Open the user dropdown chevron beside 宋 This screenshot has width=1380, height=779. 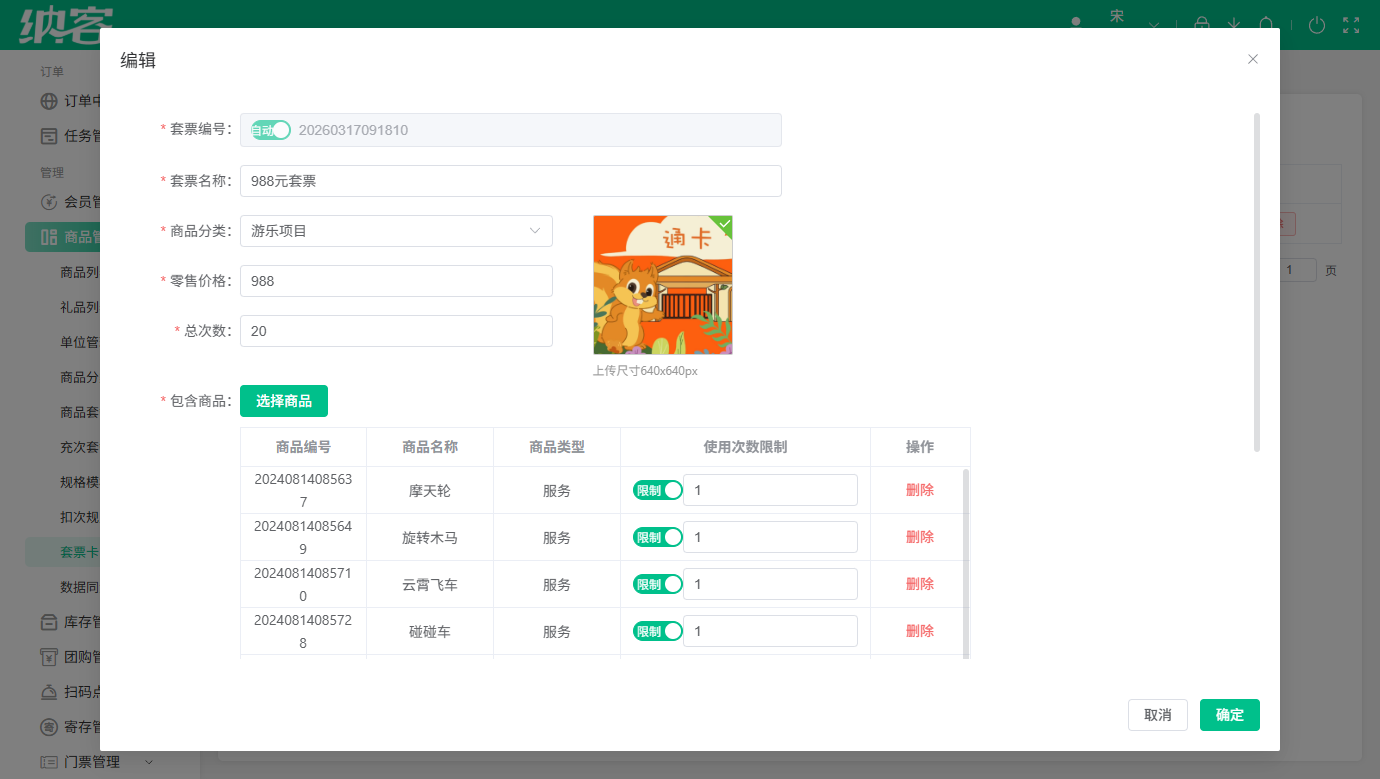click(x=1154, y=25)
